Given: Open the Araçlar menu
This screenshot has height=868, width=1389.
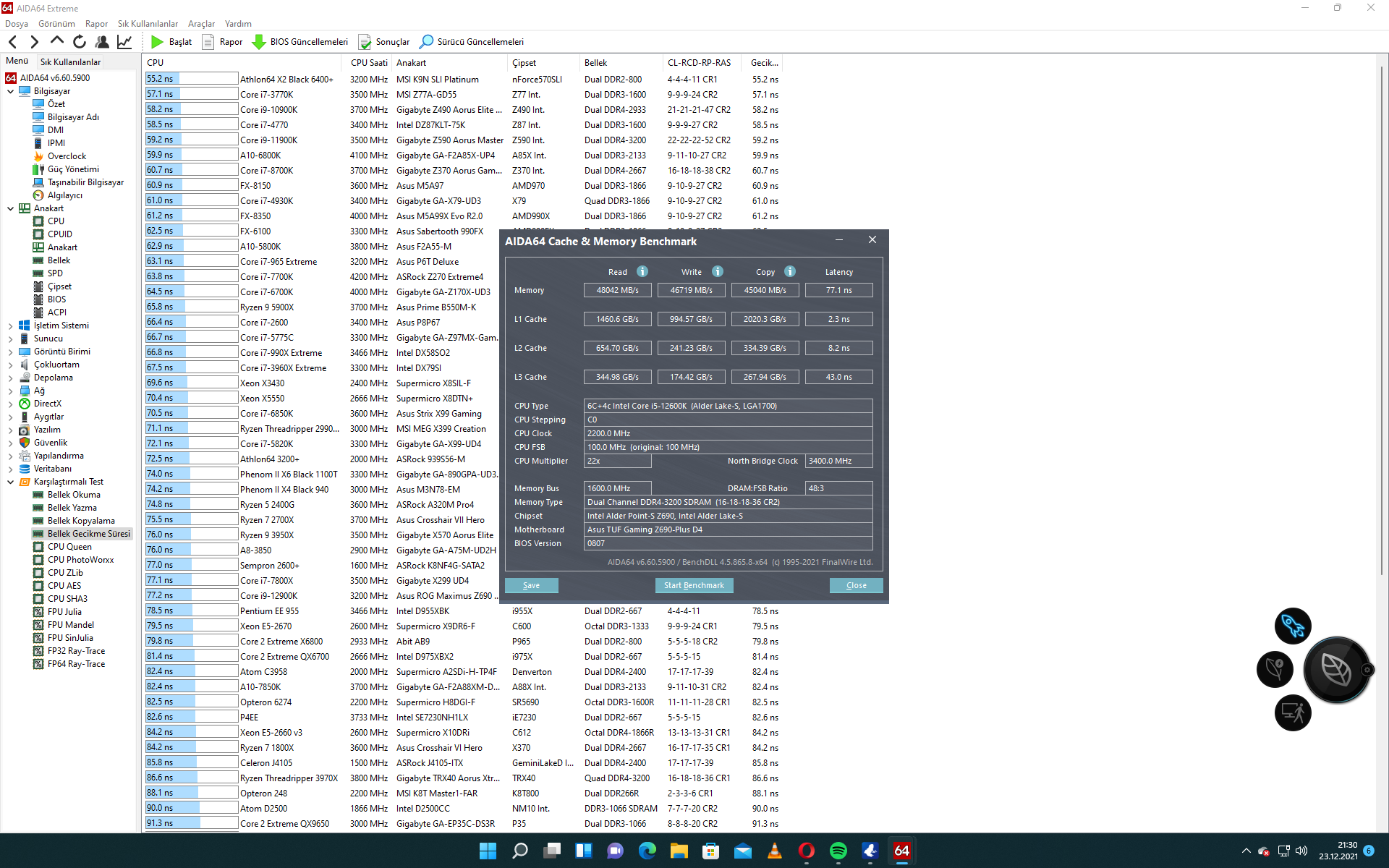Looking at the screenshot, I should (x=201, y=24).
